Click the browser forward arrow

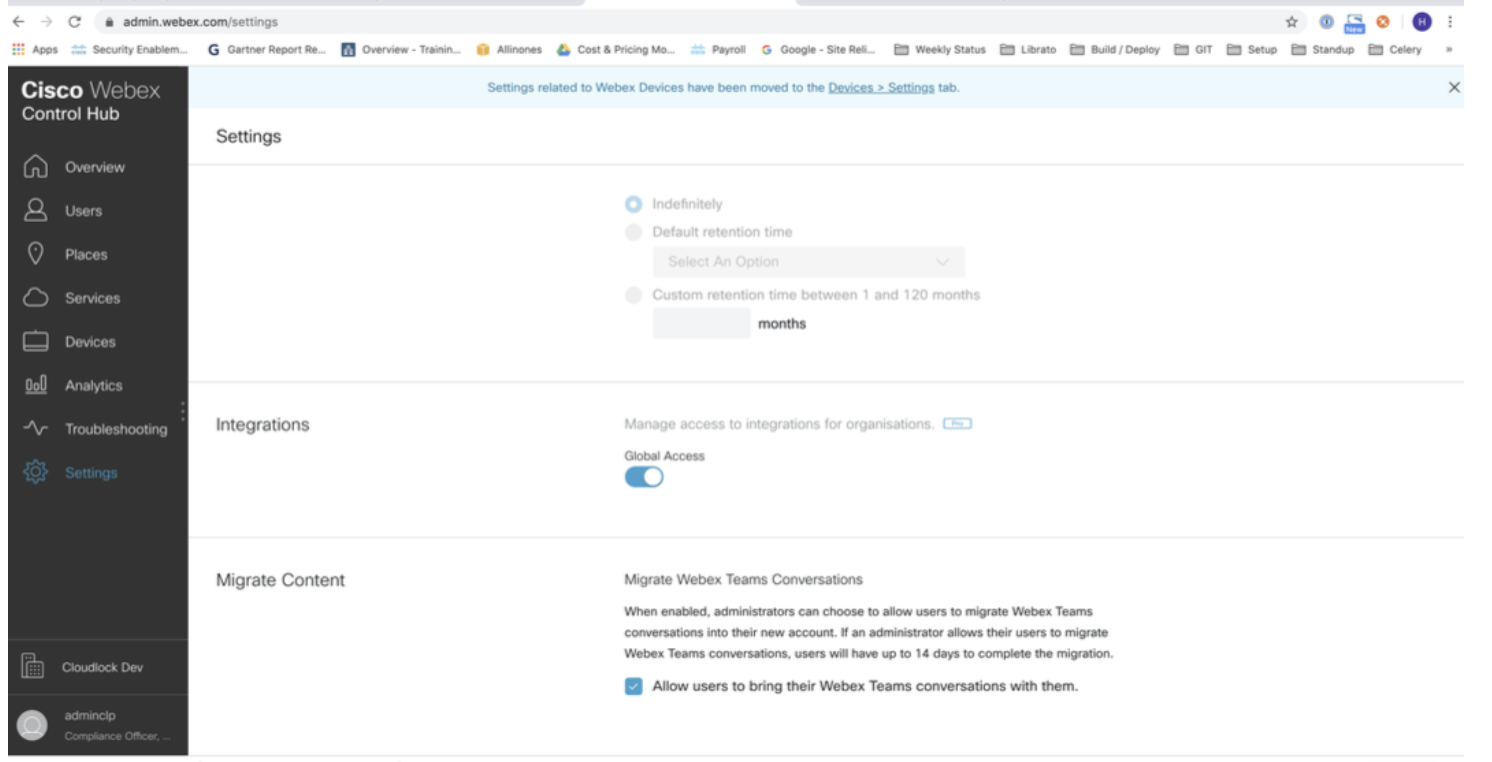tap(46, 21)
